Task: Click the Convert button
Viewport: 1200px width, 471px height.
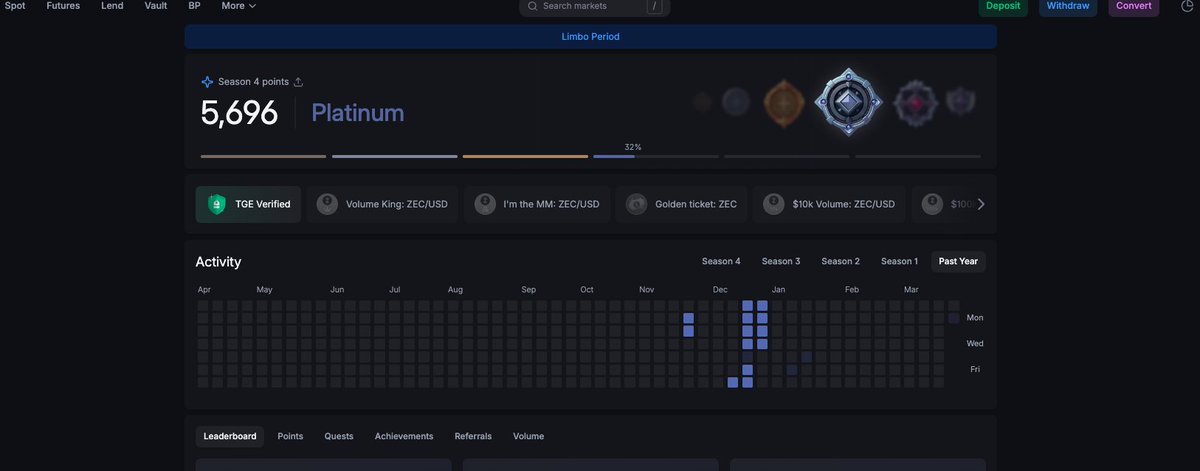Action: point(1133,7)
